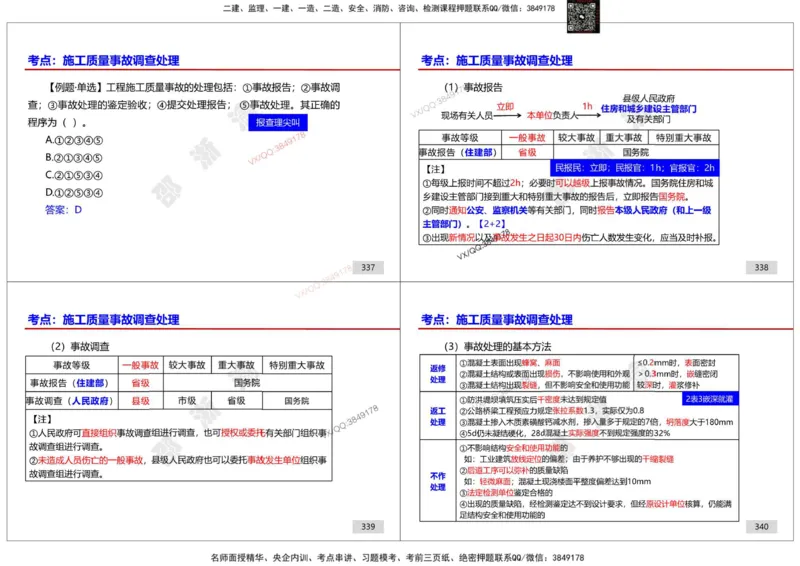The image size is (800, 566).
Task: Click the blue 不作处理 row label
Action: tap(438, 481)
